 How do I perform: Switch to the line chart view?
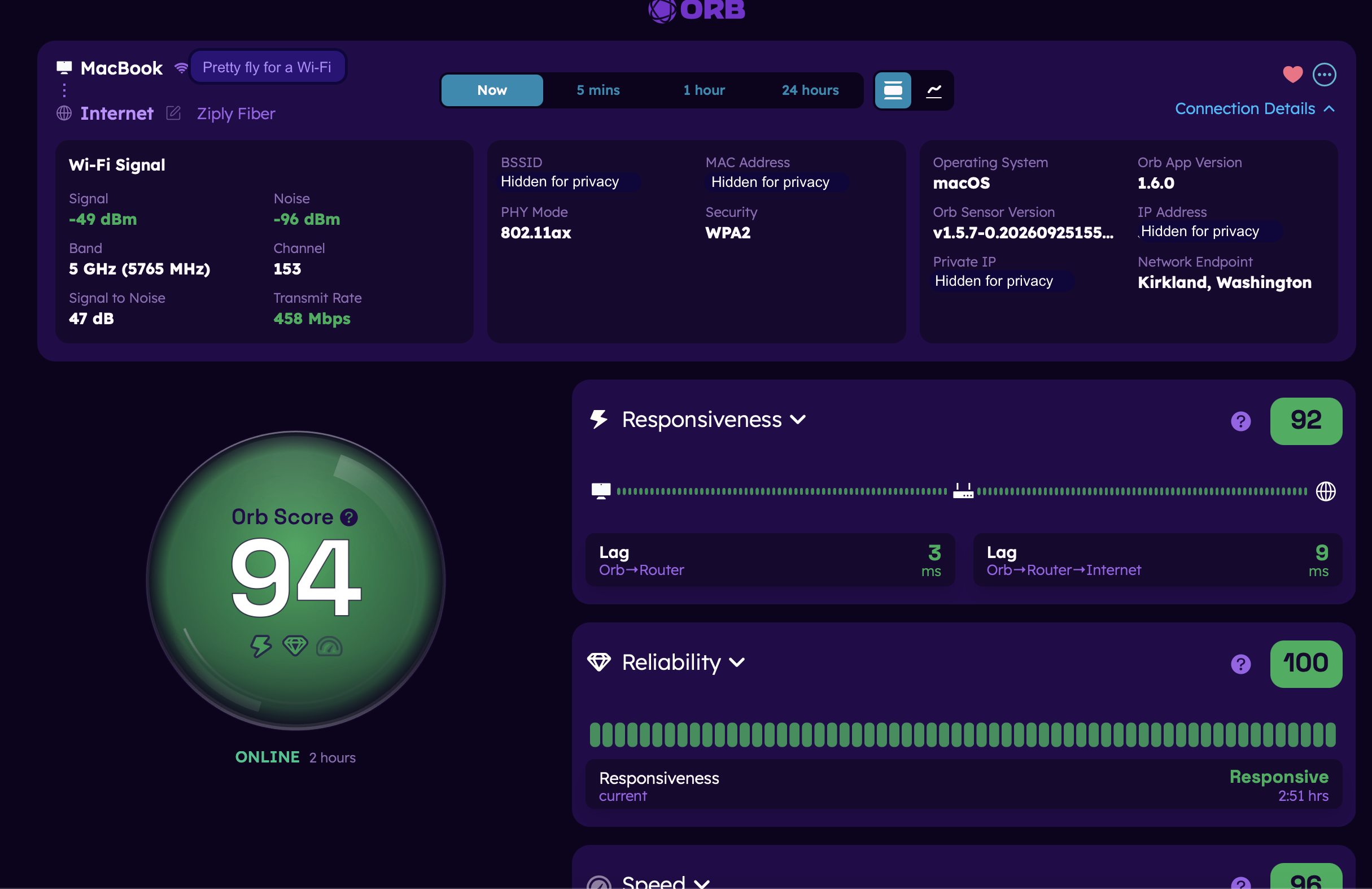point(934,90)
